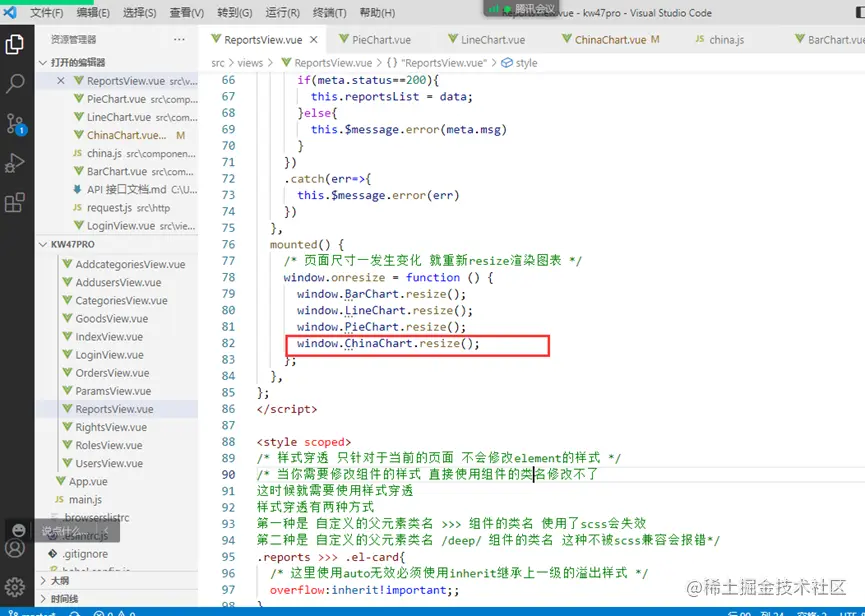
Task: Open the 选择(S) menu
Action: point(139,13)
